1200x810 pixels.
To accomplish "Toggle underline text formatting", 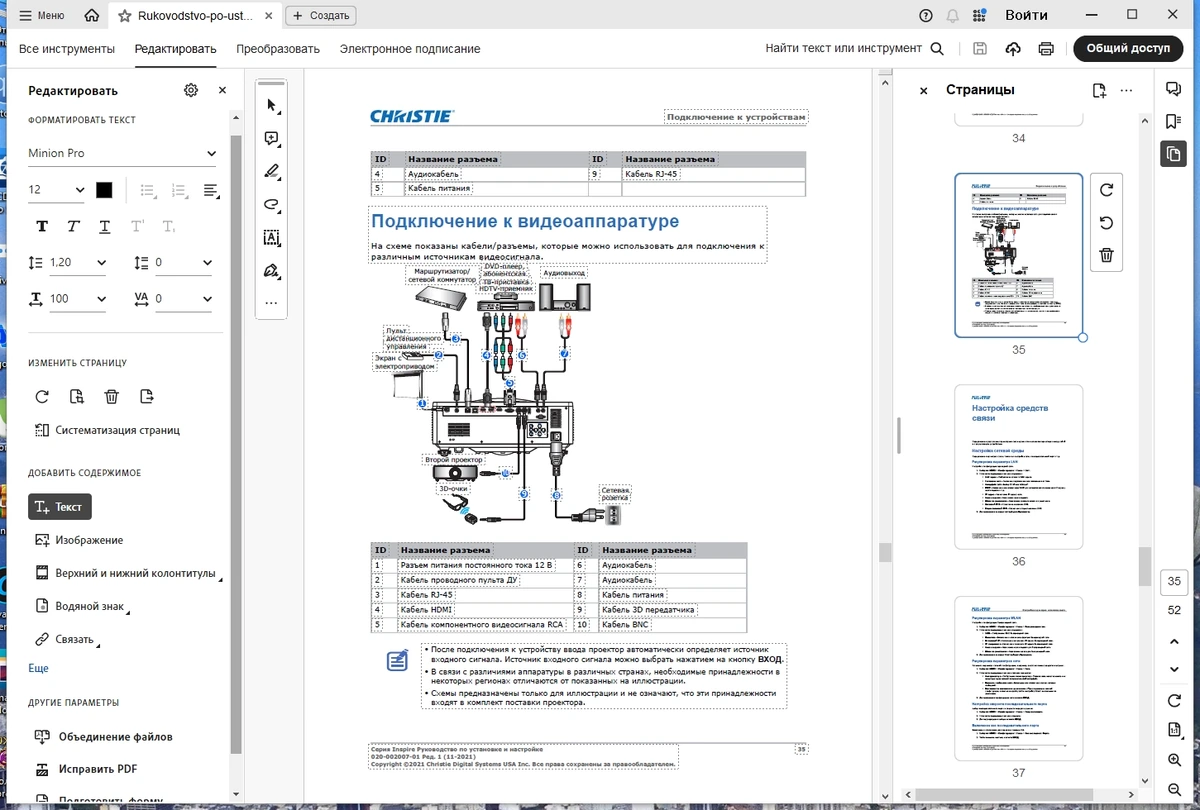I will (105, 226).
